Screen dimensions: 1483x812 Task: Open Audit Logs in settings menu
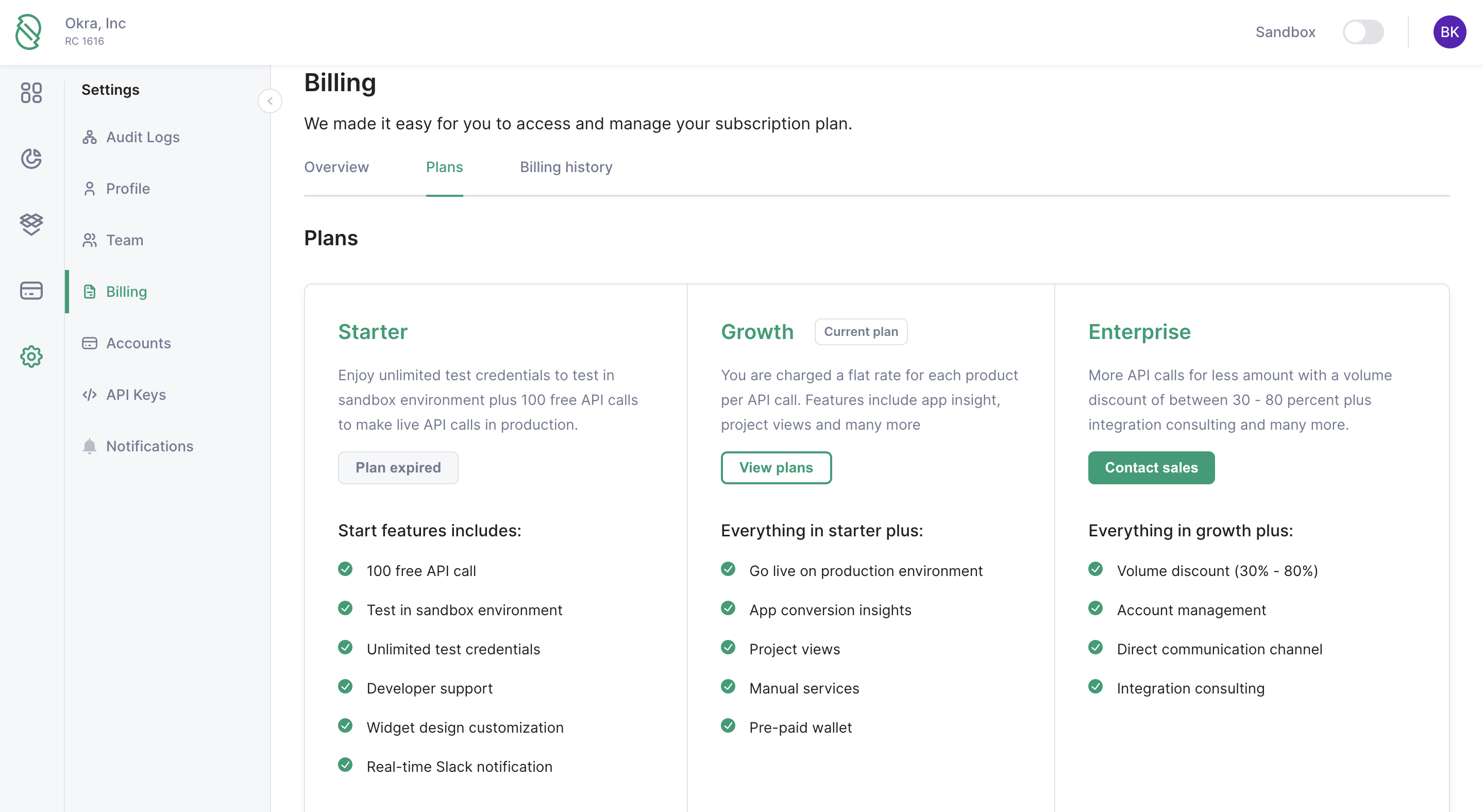coord(142,137)
